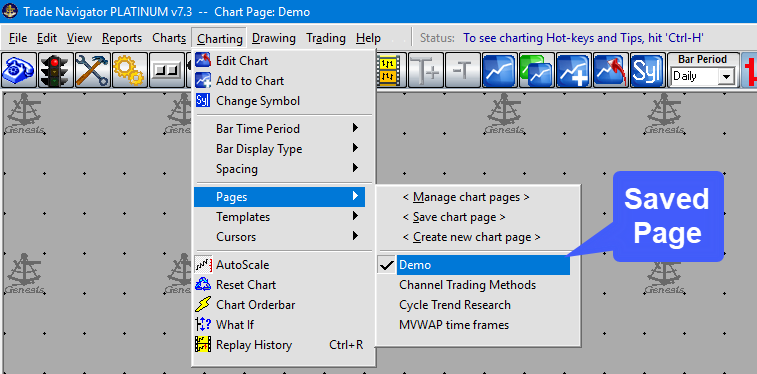The height and width of the screenshot is (374, 757).
Task: Open the Drawing menu
Action: coord(274,38)
